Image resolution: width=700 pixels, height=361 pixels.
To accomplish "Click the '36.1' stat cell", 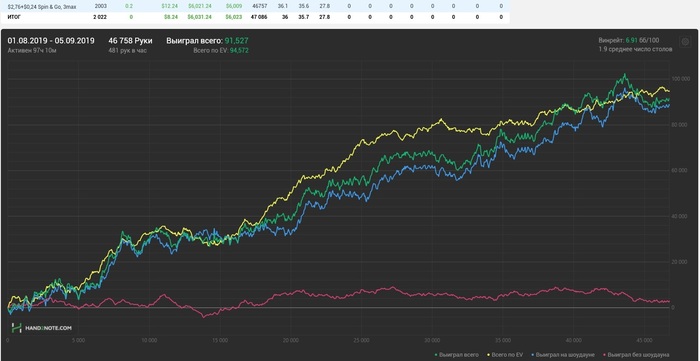I will point(282,6).
